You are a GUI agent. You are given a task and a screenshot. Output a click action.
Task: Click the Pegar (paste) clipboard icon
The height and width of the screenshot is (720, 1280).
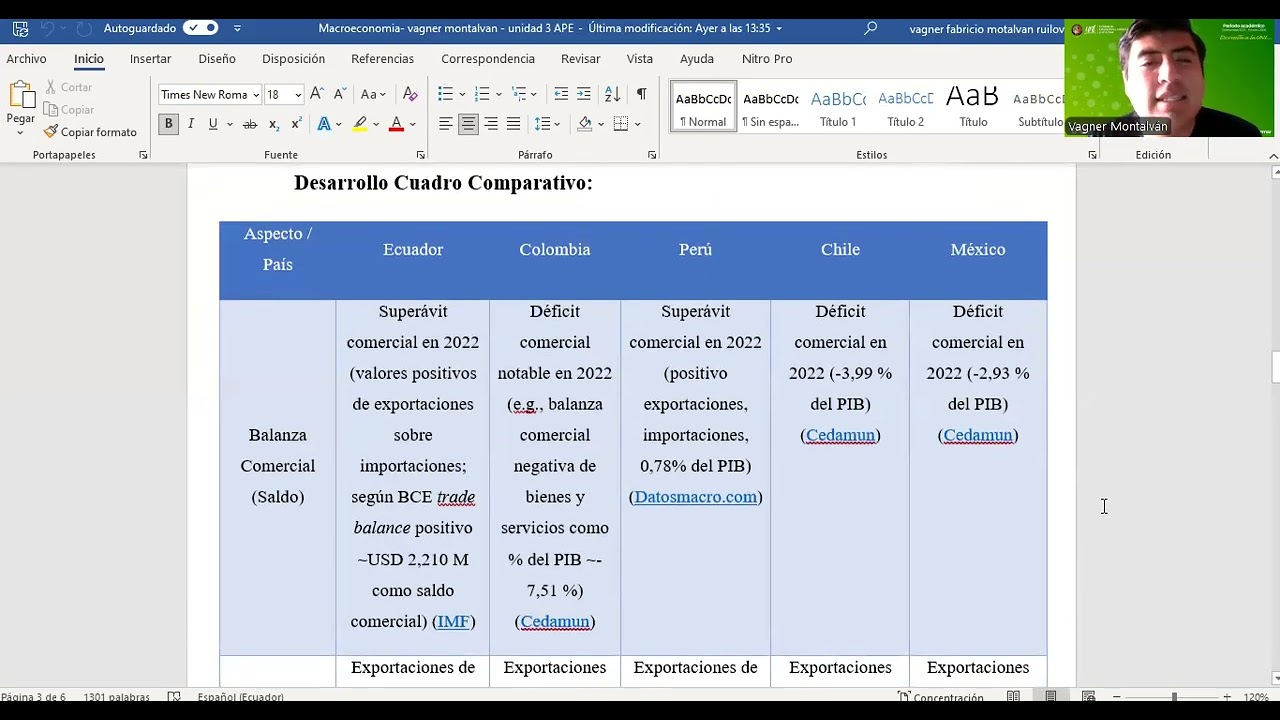[21, 96]
